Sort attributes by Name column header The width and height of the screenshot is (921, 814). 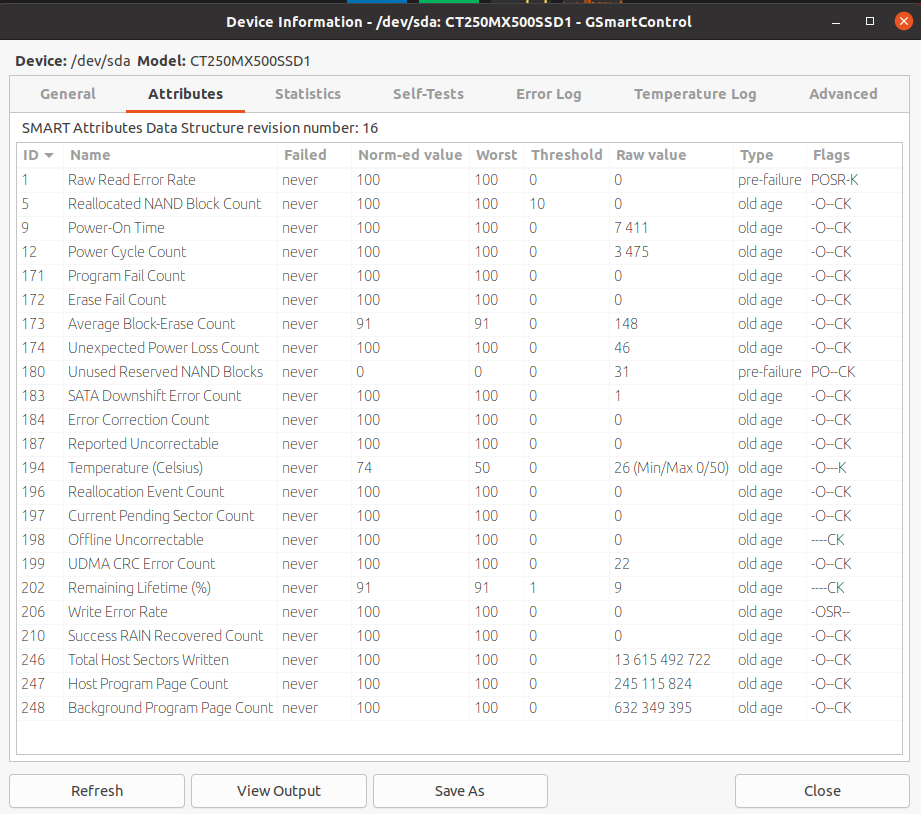90,155
